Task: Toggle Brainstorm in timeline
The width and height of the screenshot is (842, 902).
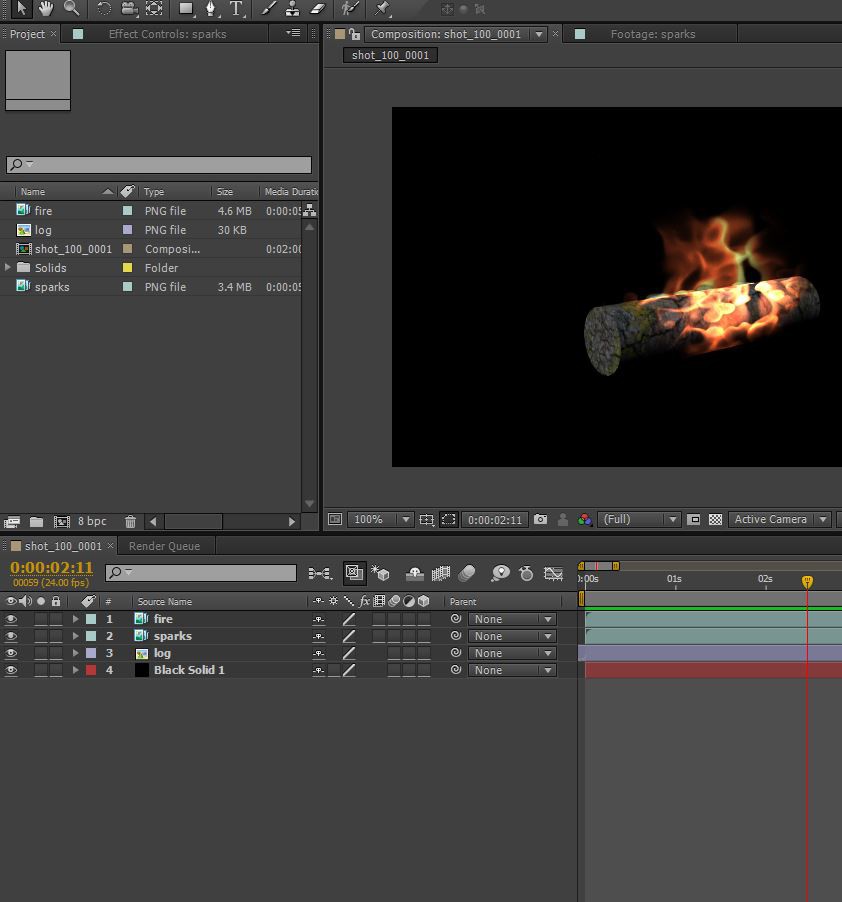Action: [x=501, y=574]
